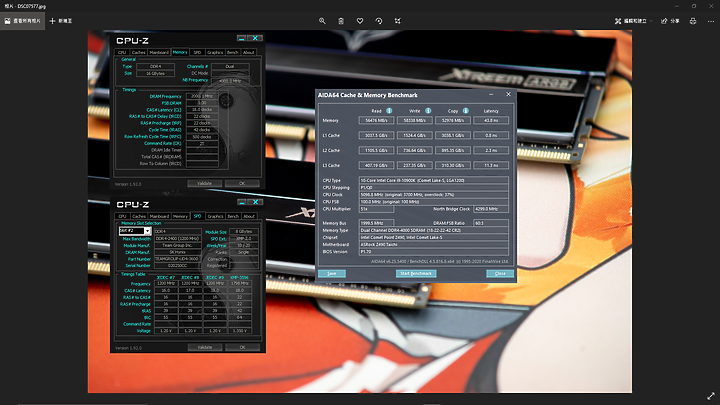Viewport: 720px width, 405px height.
Task: Add photo to favorites with heart icon
Action: (x=360, y=21)
